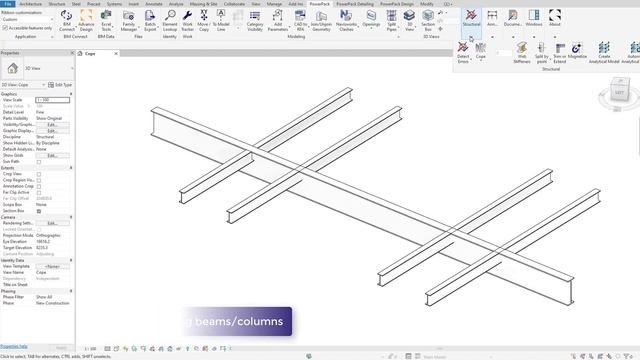Viewport: 640px width, 360px height.
Task: Click the View Scale input field
Action: pos(52,100)
